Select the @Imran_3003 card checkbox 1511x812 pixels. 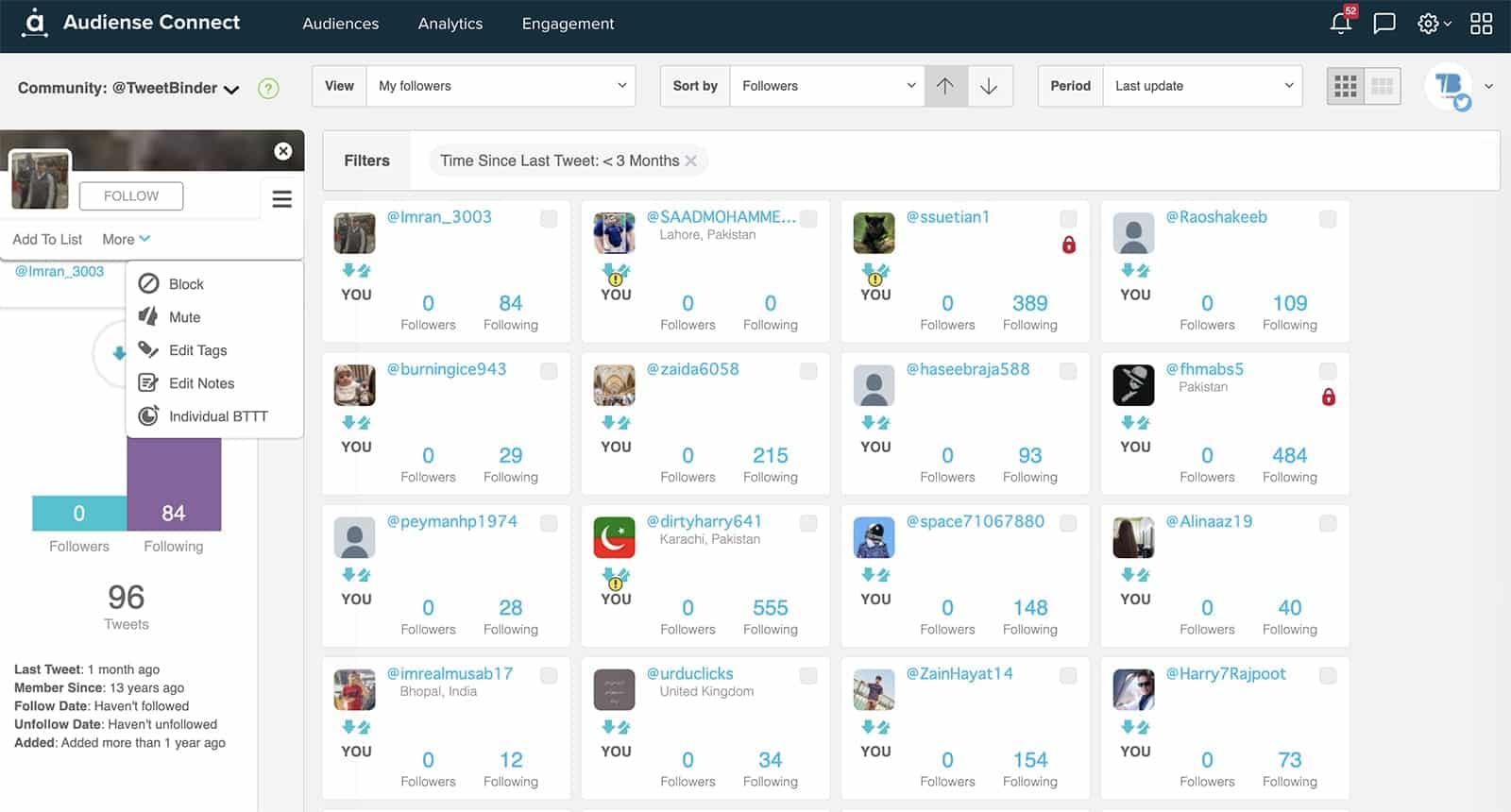pyautogui.click(x=549, y=219)
